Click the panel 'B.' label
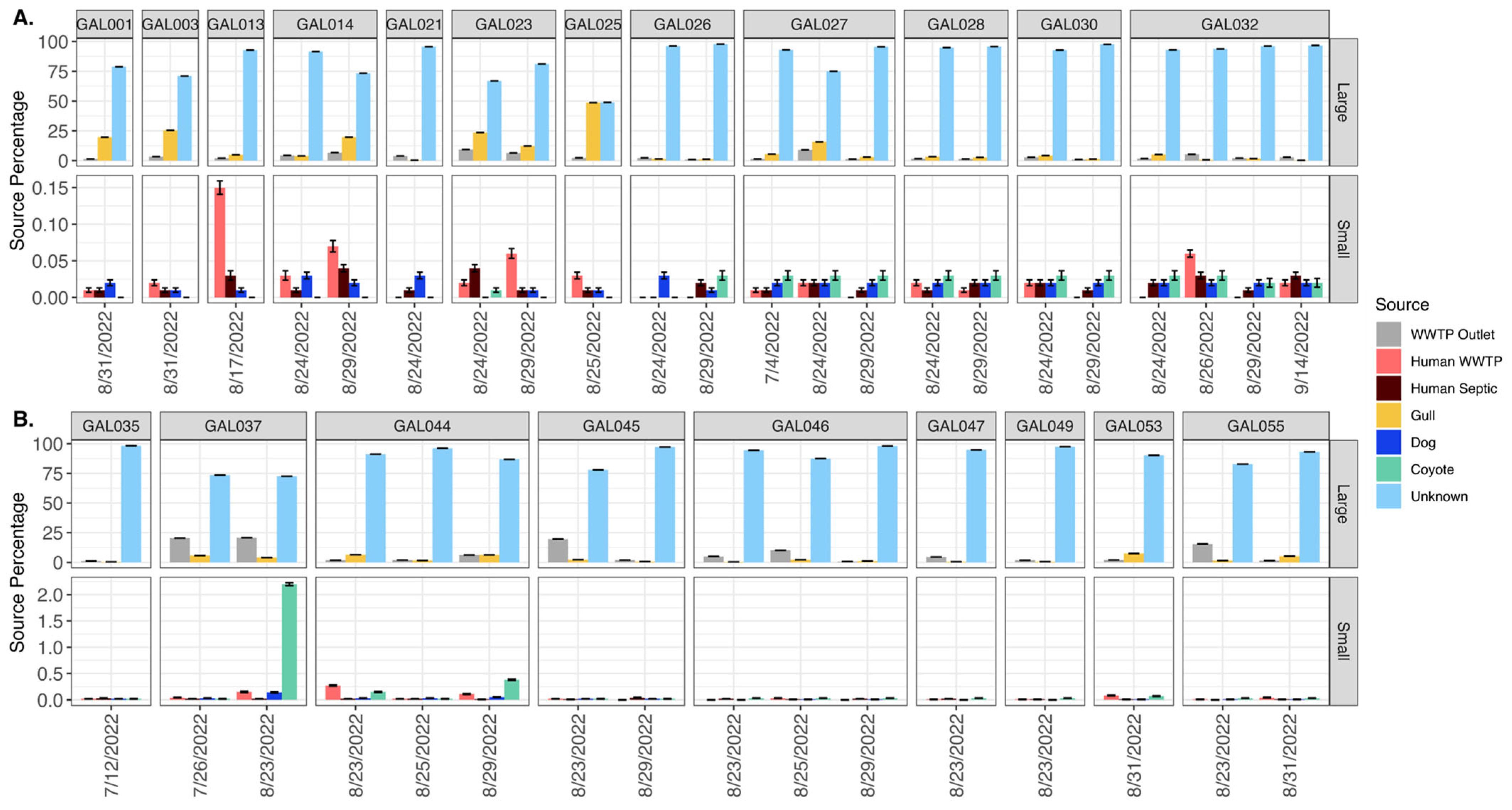Viewport: 1512px width, 810px height. click(23, 419)
